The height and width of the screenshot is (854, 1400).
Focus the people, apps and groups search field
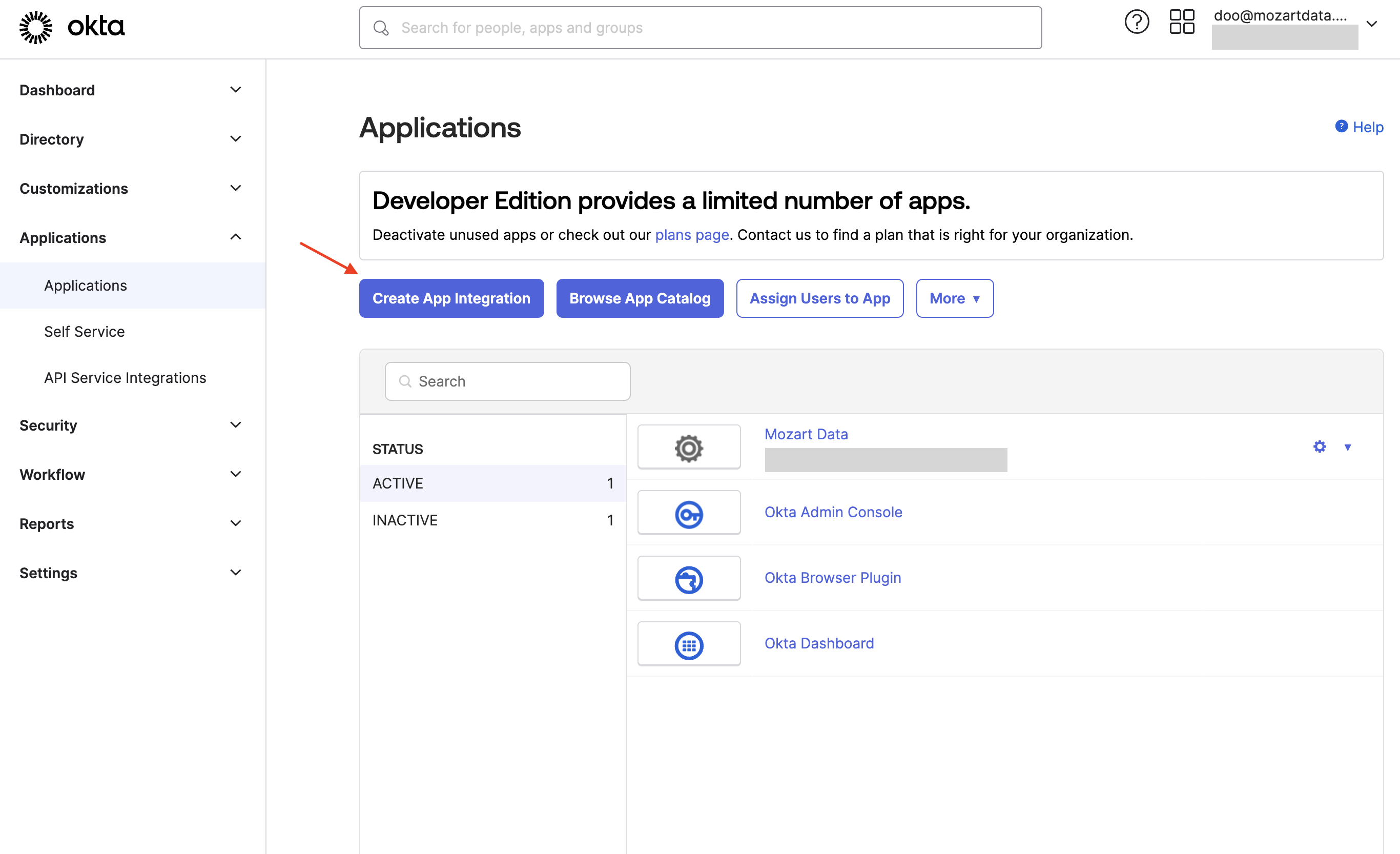point(700,28)
